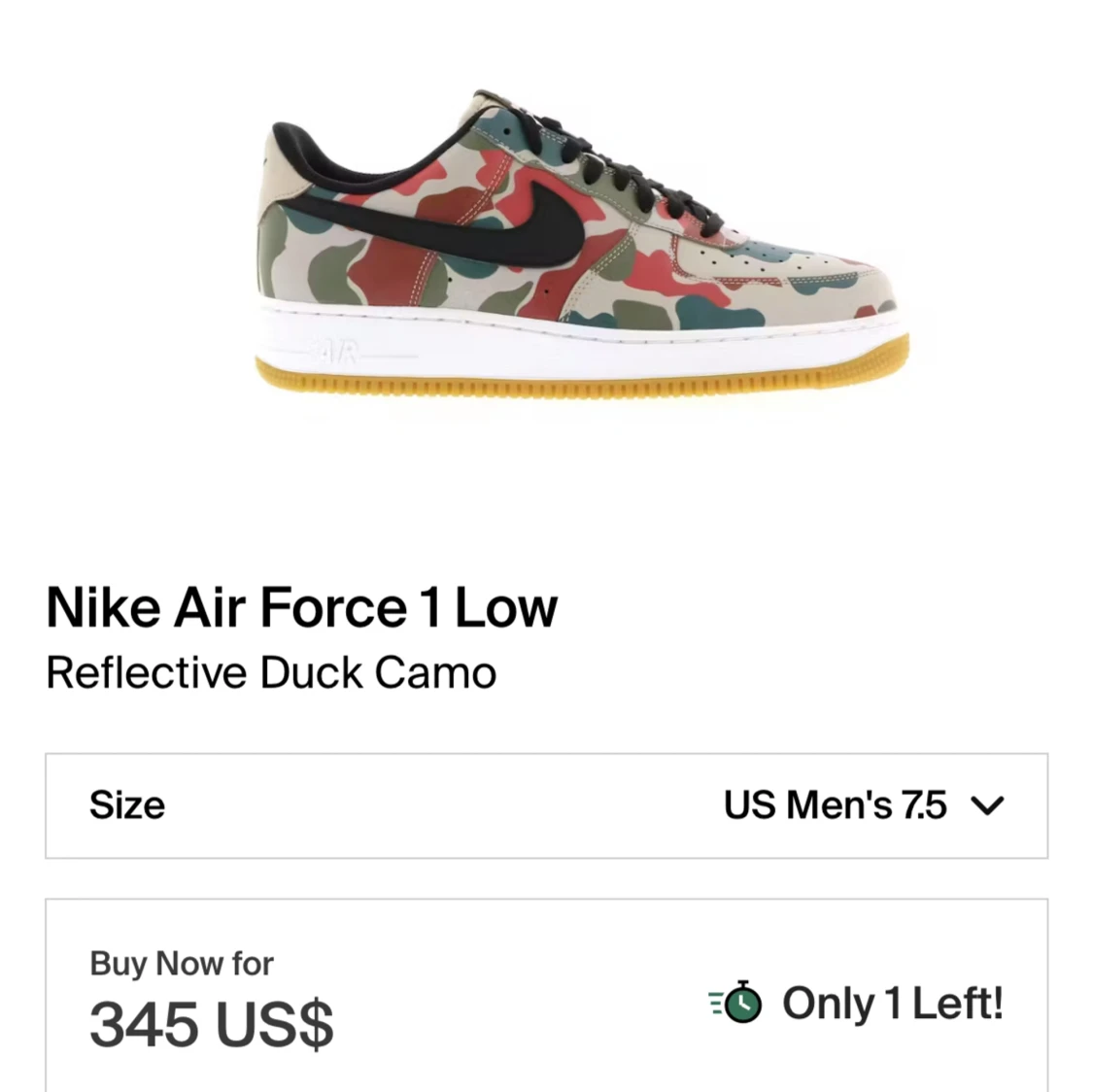Open the sneaker product photo
Image resolution: width=1093 pixels, height=1092 pixels.
tap(582, 244)
